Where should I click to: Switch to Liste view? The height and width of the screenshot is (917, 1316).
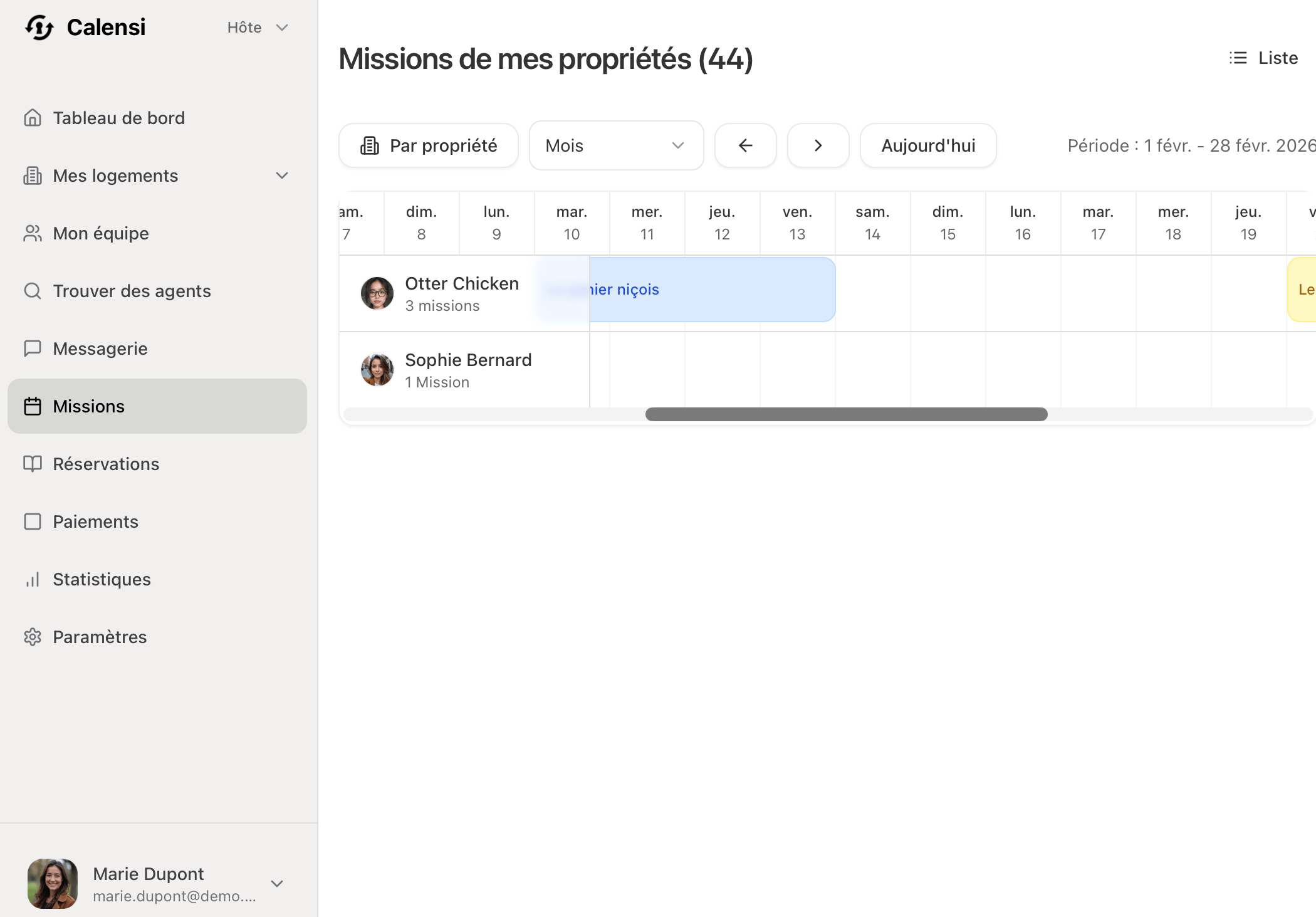pos(1263,58)
